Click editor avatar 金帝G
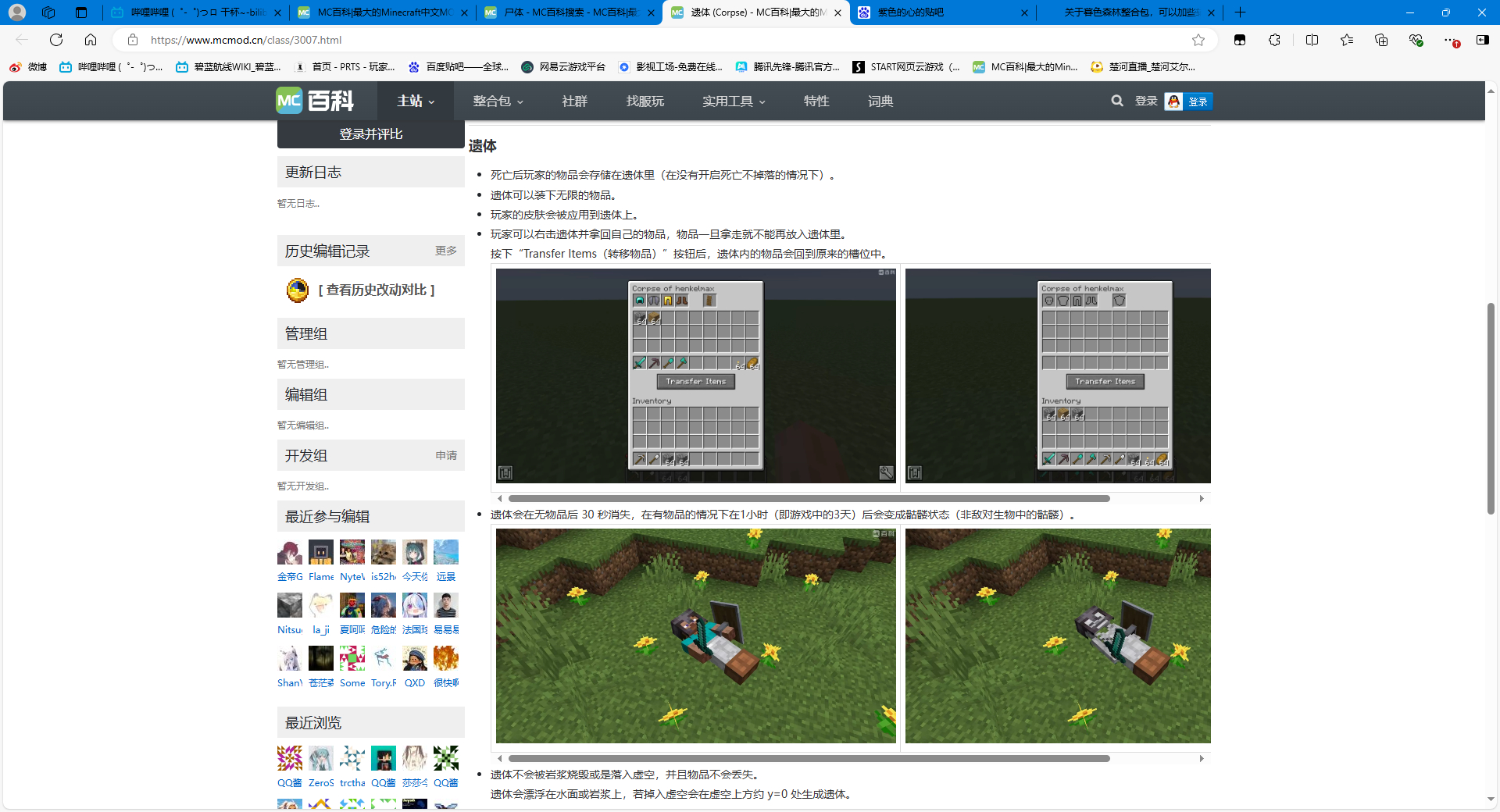This screenshot has width=1500, height=812. 290,552
